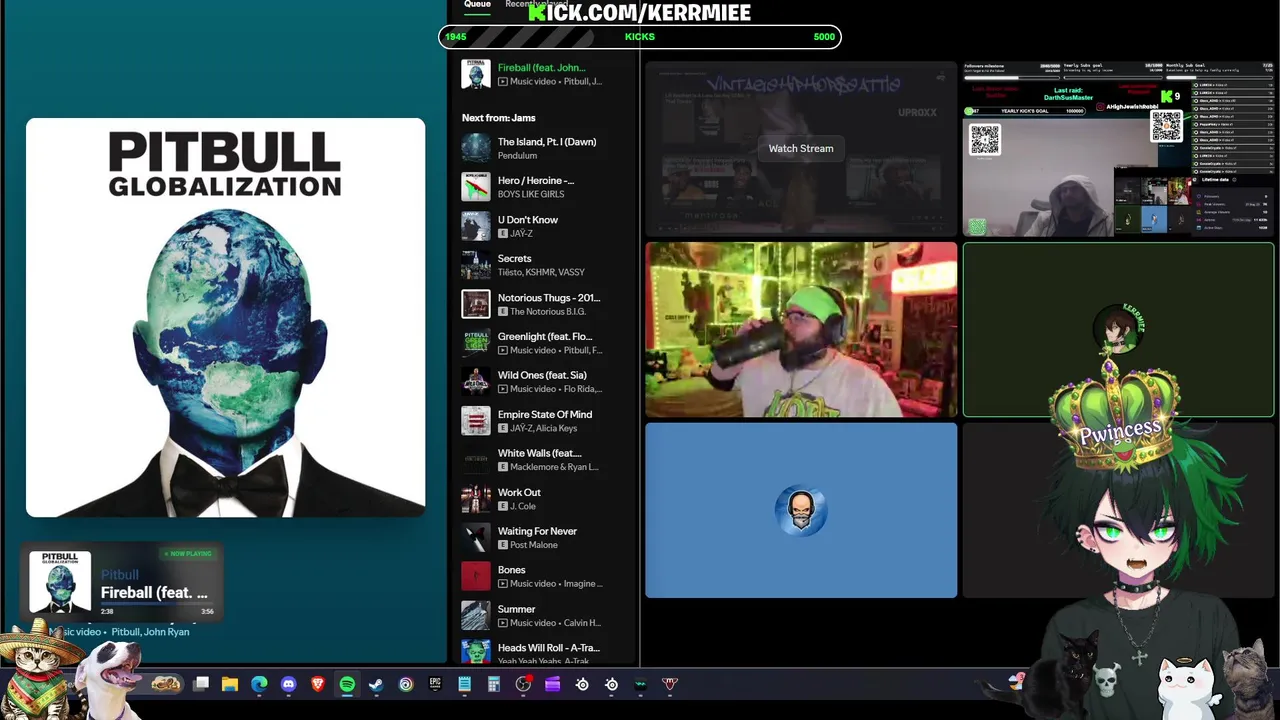The height and width of the screenshot is (720, 1280).
Task: Open Epic Games Launcher taskbar icon
Action: (x=435, y=684)
